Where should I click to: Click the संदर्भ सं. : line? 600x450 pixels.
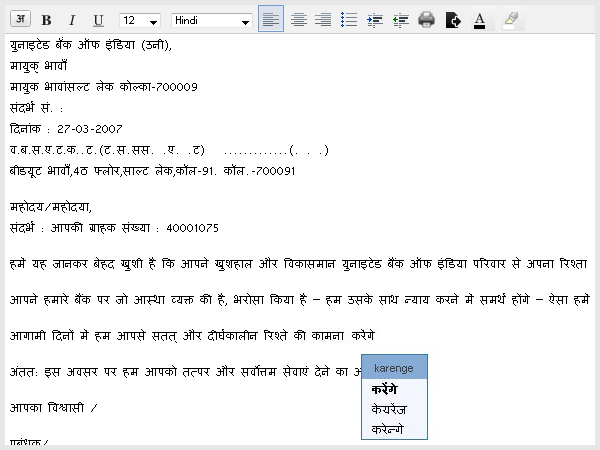pyautogui.click(x=36, y=108)
